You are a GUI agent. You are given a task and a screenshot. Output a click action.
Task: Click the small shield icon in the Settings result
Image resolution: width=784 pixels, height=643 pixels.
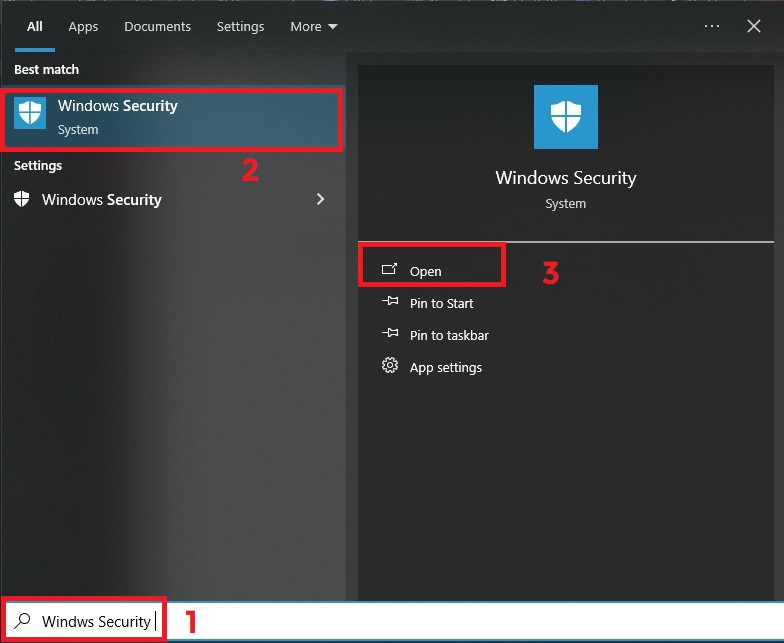click(22, 199)
